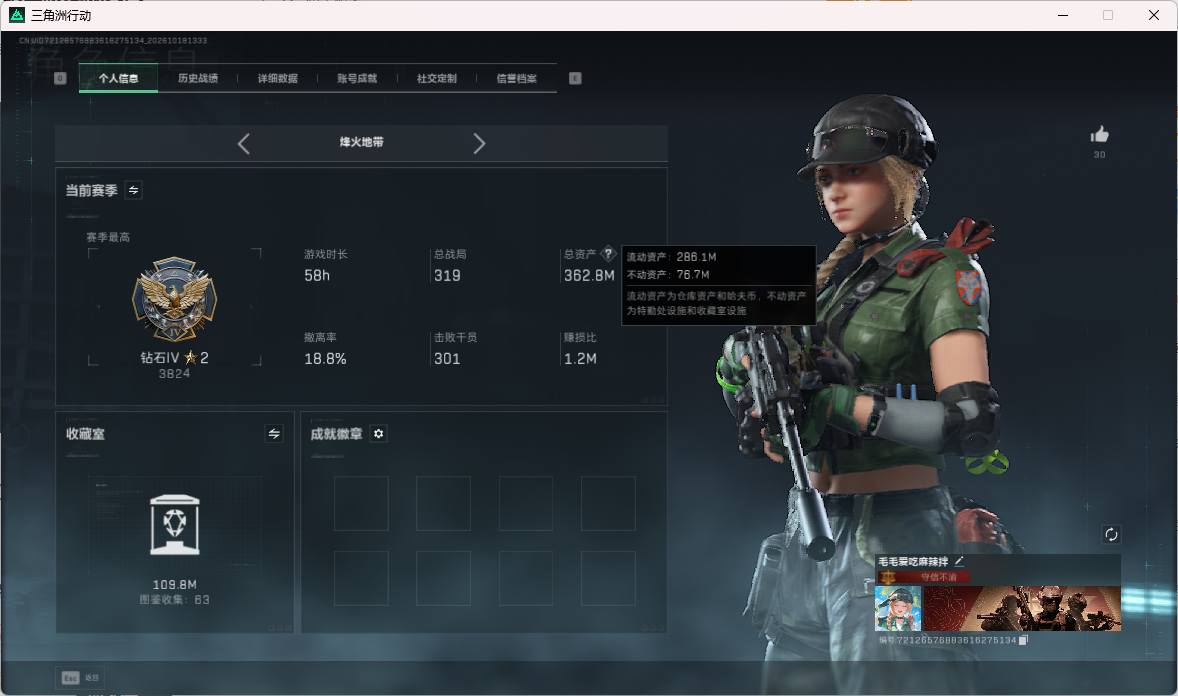
Task: Select the 个人信息 tab
Action: click(118, 78)
